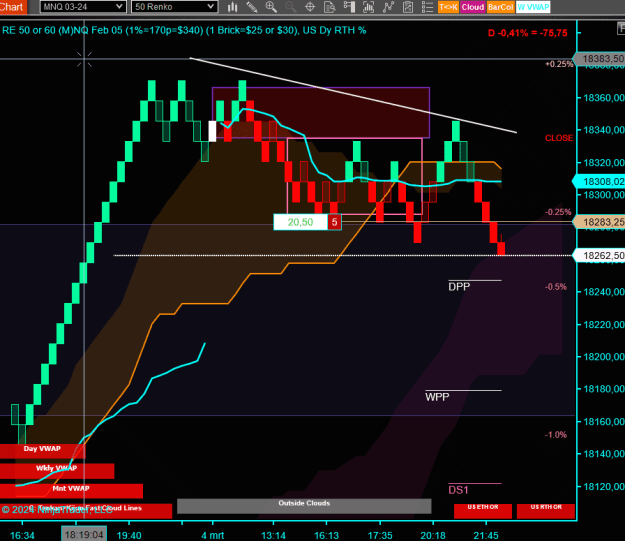Show the data box icon
The height and width of the screenshot is (541, 625).
click(x=330, y=7)
